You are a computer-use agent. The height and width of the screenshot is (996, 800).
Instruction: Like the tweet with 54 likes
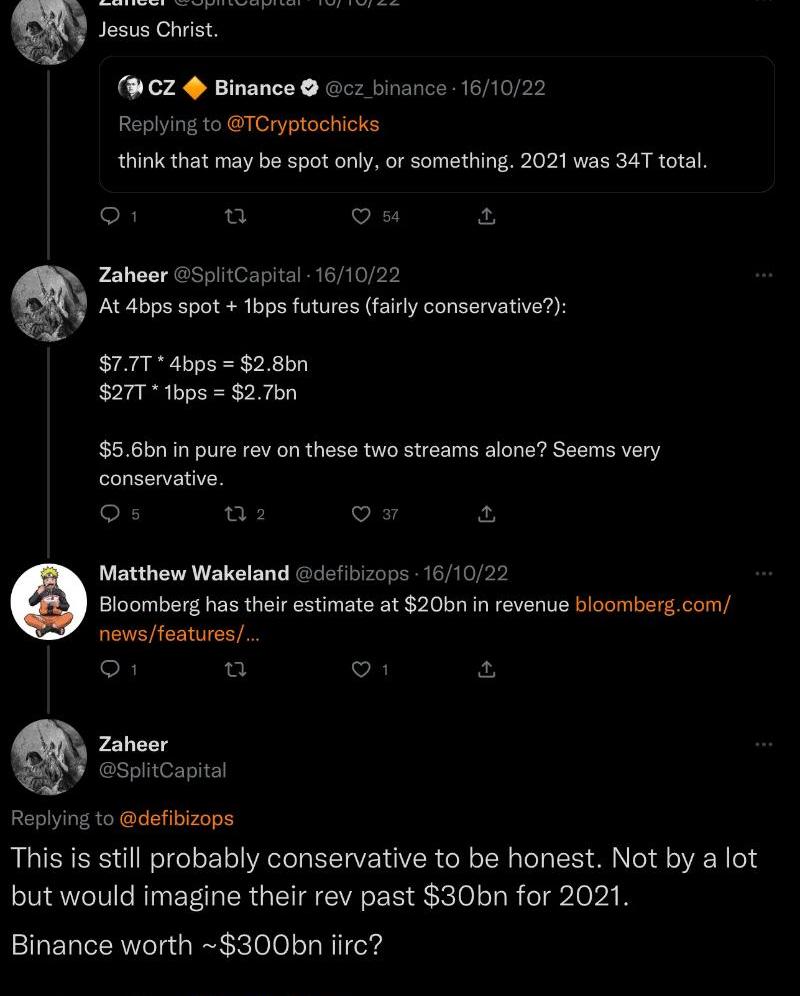point(362,216)
